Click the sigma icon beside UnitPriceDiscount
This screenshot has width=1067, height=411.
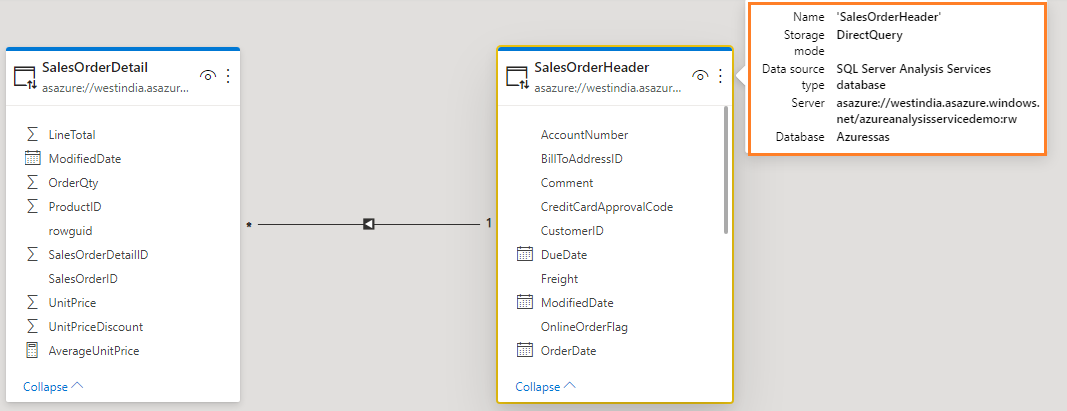click(x=32, y=326)
